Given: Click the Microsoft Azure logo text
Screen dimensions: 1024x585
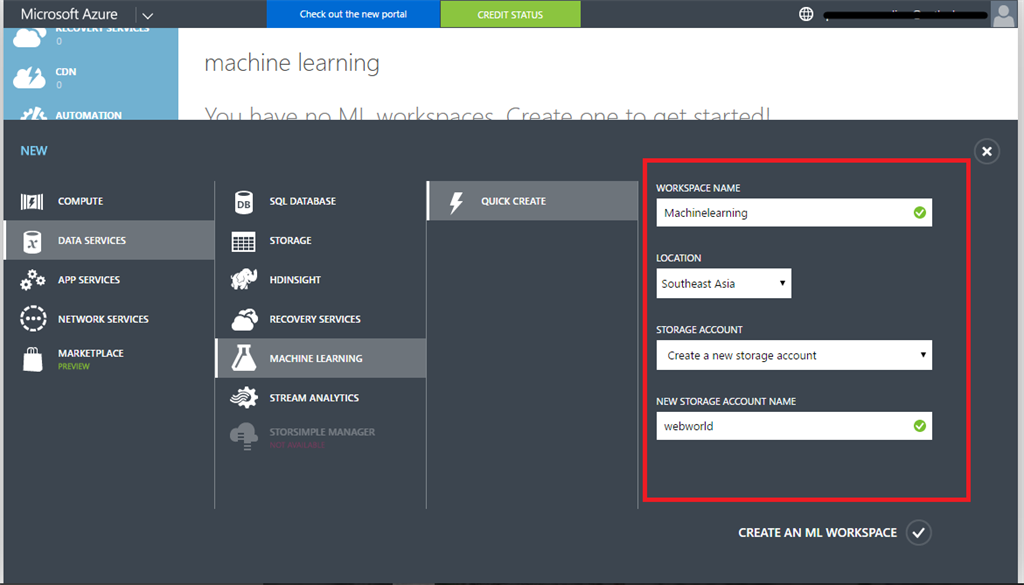Looking at the screenshot, I should pyautogui.click(x=69, y=14).
